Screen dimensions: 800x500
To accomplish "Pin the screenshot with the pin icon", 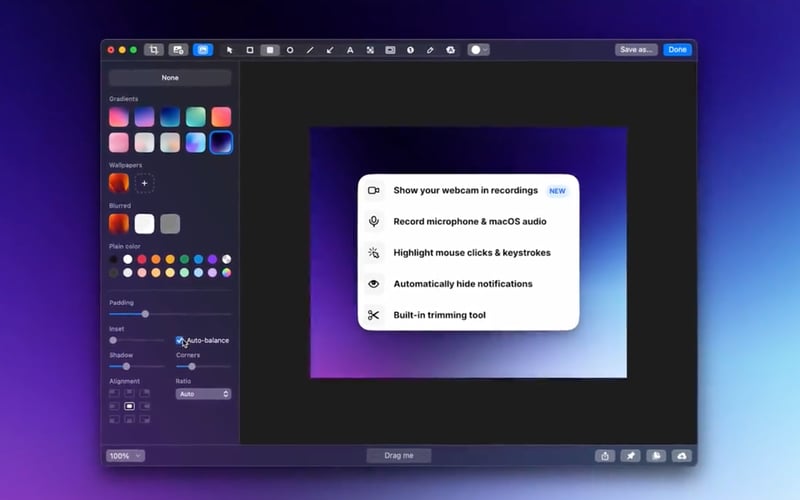I will coord(631,456).
